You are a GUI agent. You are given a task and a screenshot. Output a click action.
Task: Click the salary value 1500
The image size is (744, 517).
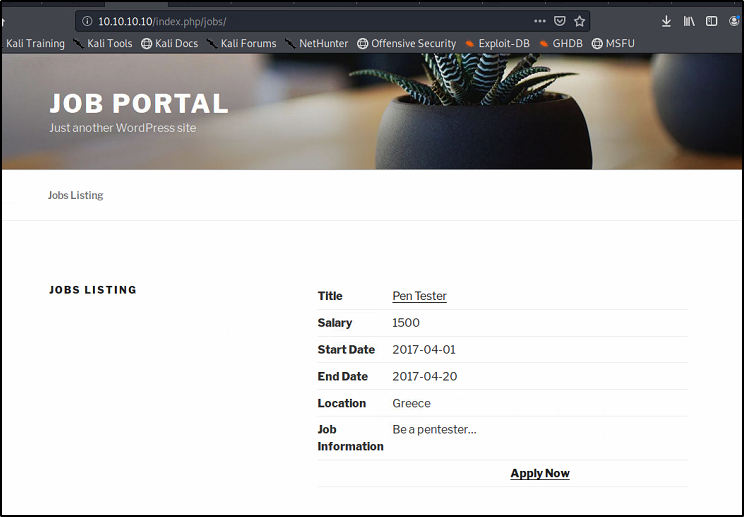click(x=406, y=323)
